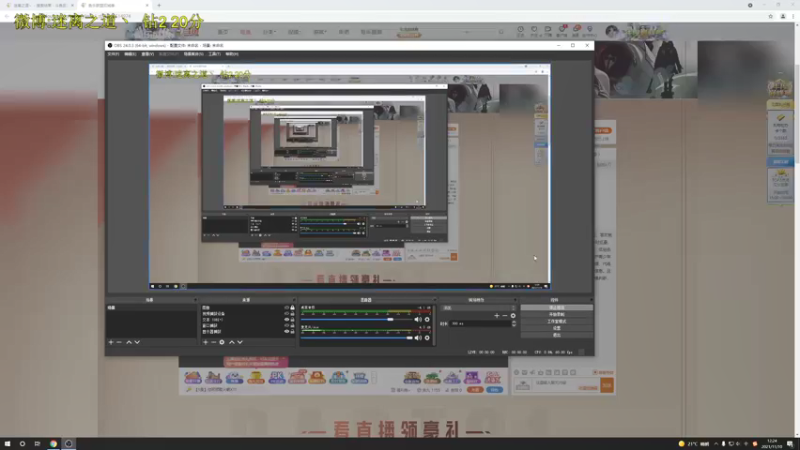This screenshot has width=800, height=450.
Task: Adjust the desktop audio volume slider handle
Action: [x=390, y=319]
